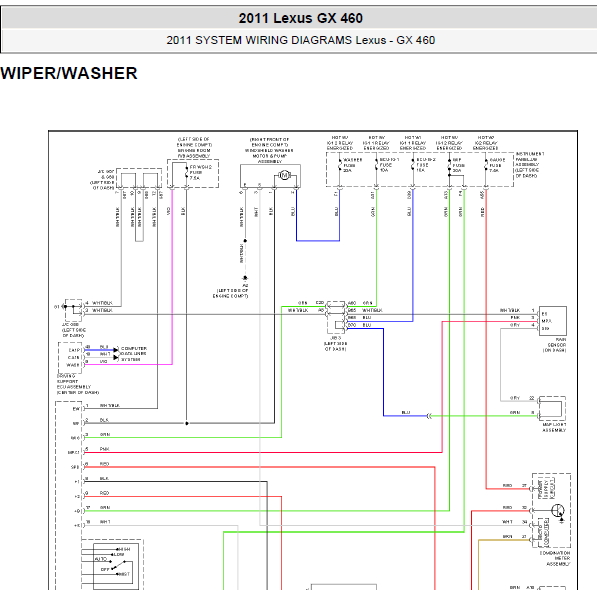This screenshot has width=597, height=590.
Task: Click the GAUGE fuse 7.5A label
Action: 497,165
